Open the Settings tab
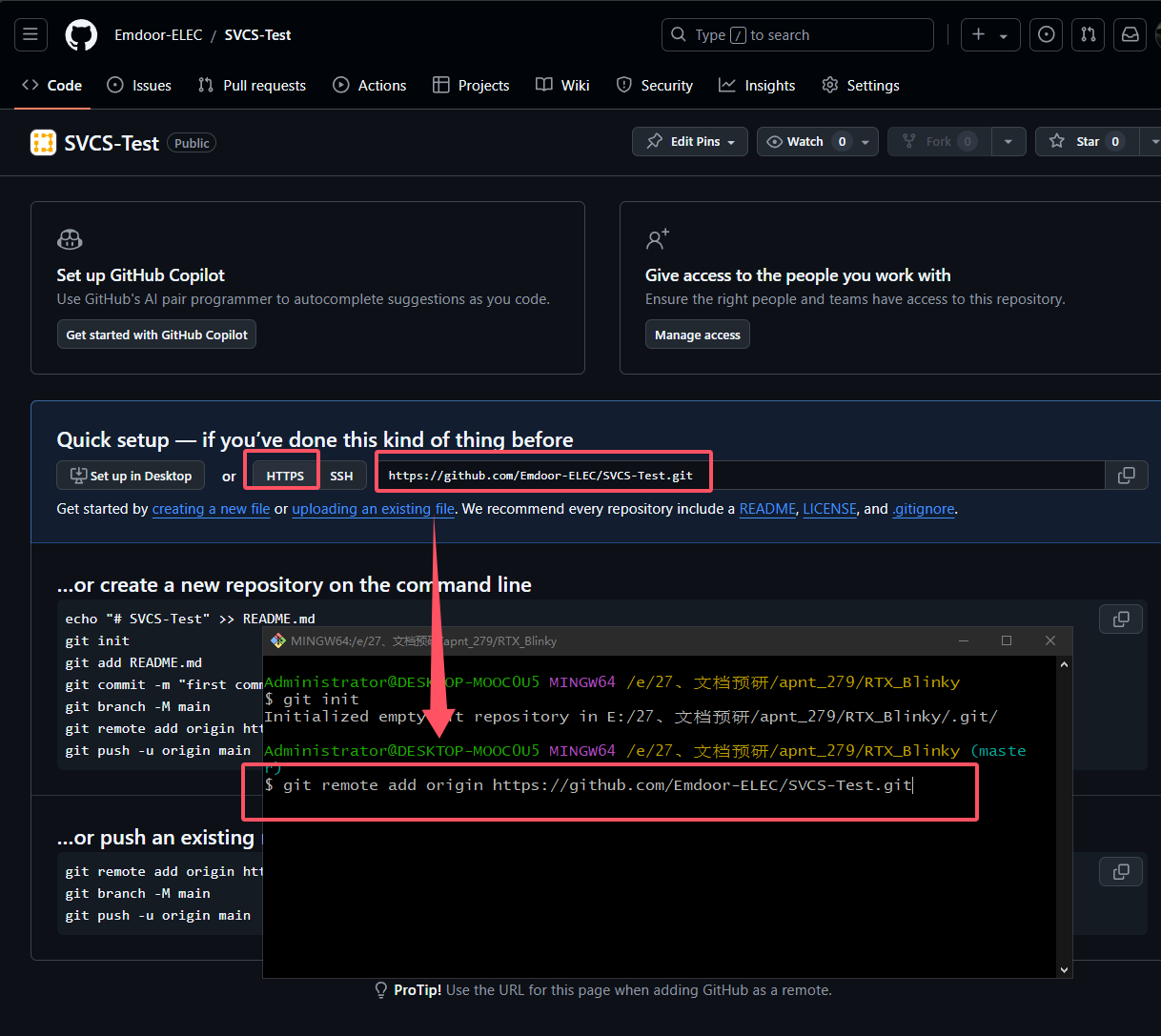Viewport: 1161px width, 1036px height. point(861,86)
